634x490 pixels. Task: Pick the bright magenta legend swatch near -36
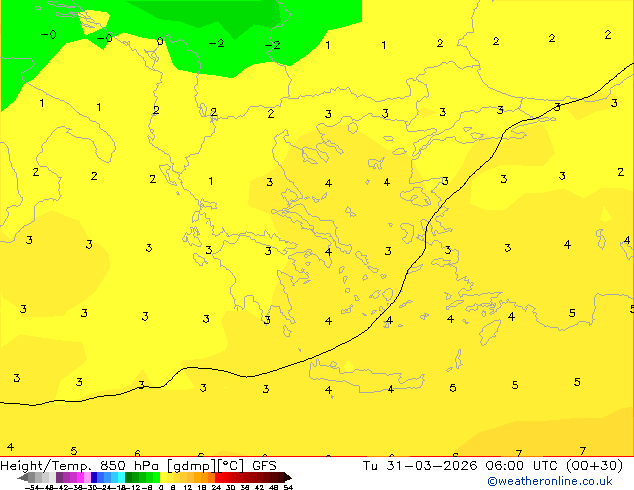point(80,477)
